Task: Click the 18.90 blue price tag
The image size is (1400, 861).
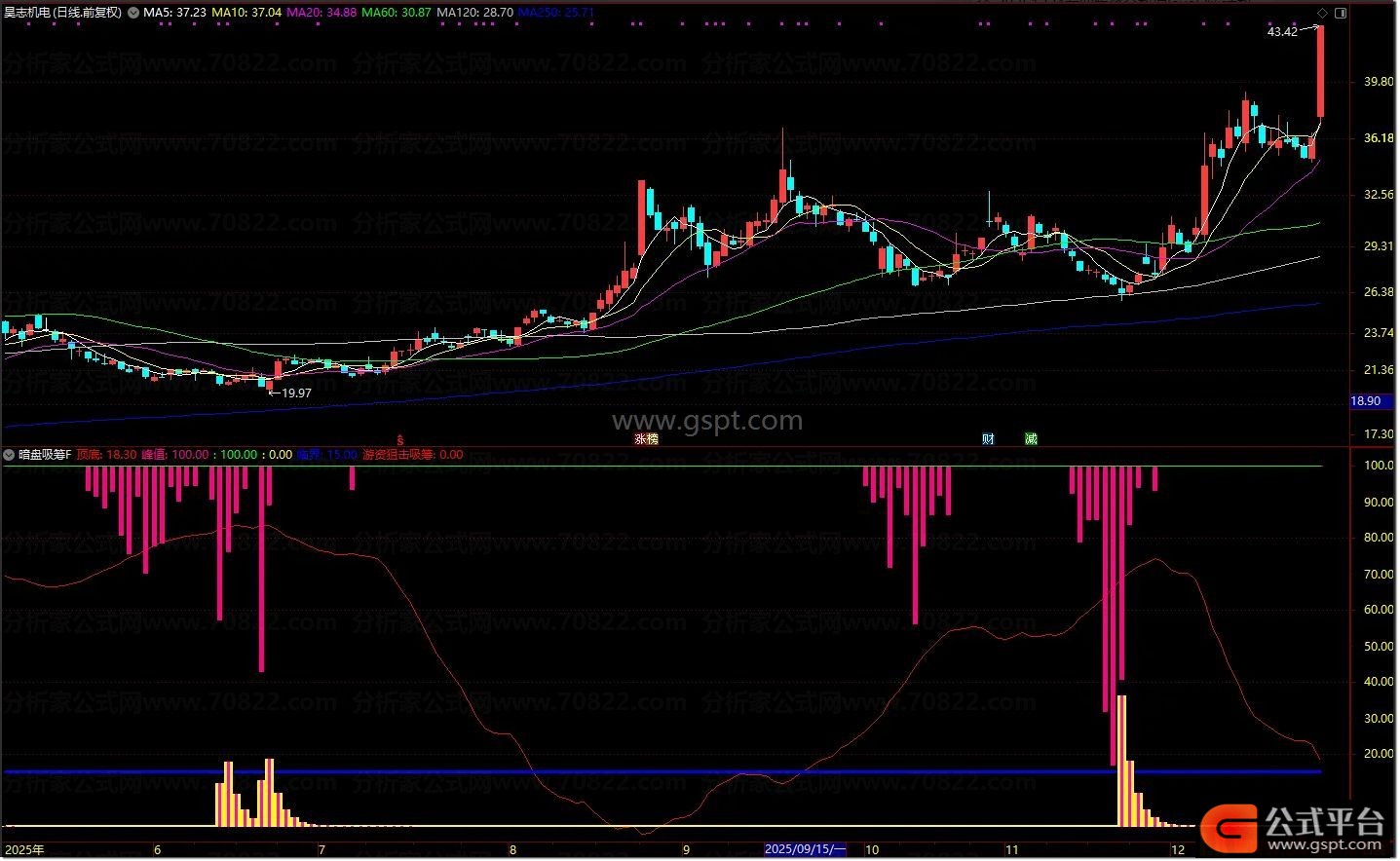Action: pyautogui.click(x=1366, y=401)
